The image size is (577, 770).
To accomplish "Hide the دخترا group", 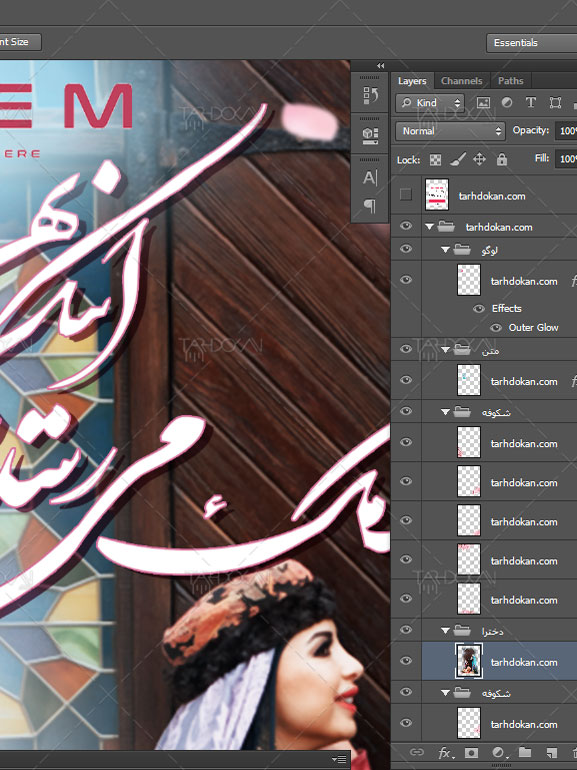I will (x=406, y=630).
